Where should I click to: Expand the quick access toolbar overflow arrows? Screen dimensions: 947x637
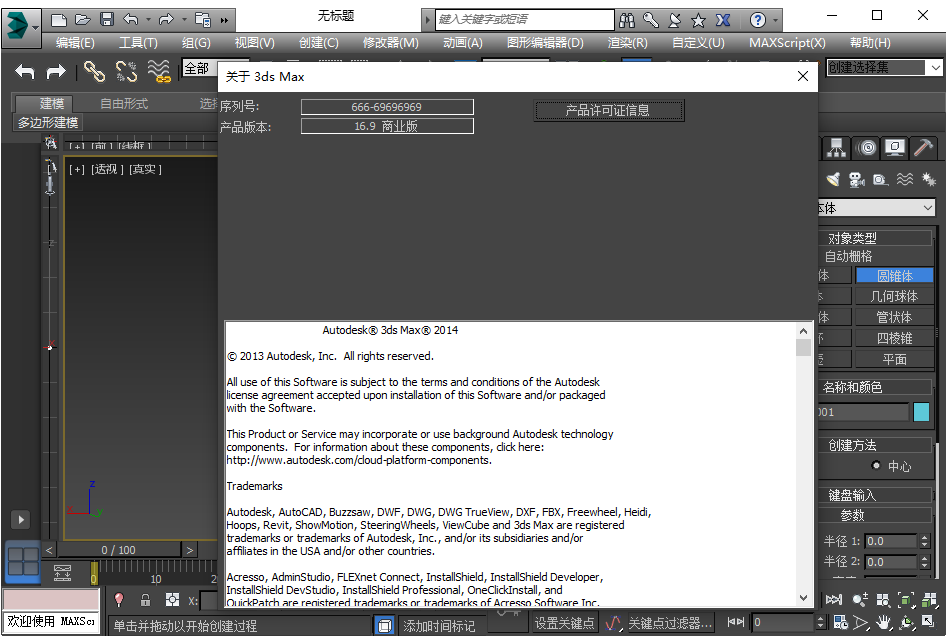click(x=224, y=21)
